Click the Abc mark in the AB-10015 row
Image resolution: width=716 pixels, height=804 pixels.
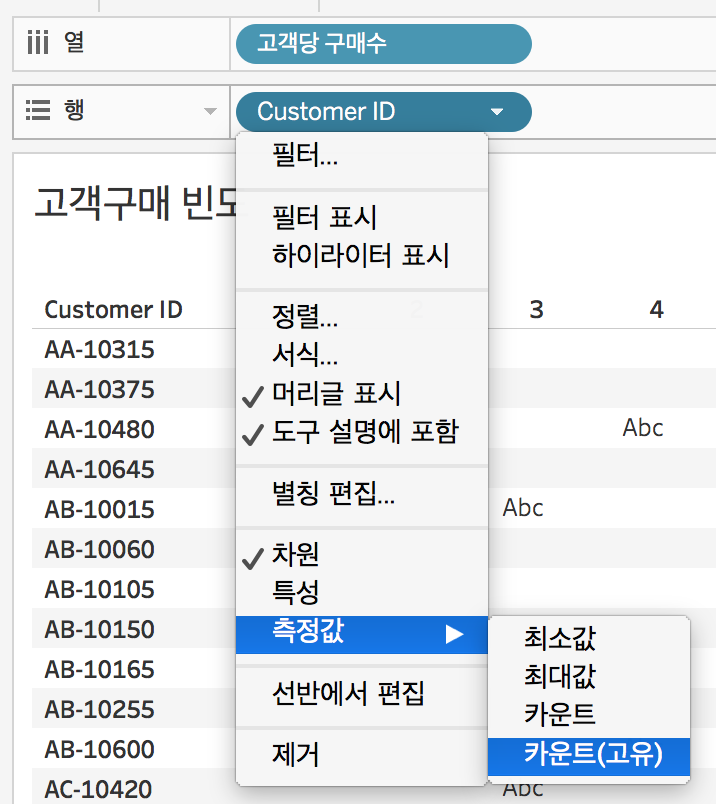pyautogui.click(x=523, y=508)
